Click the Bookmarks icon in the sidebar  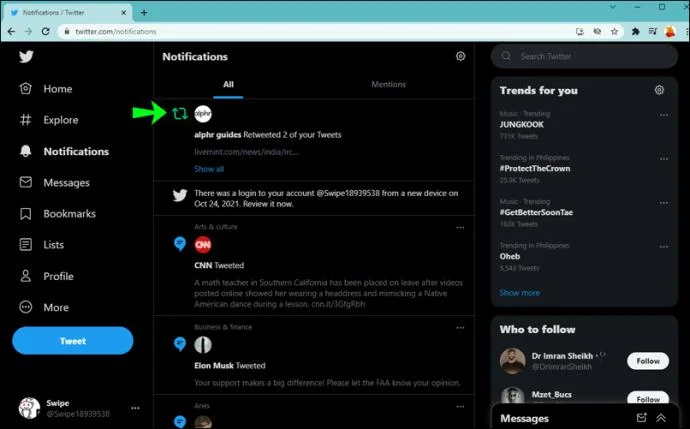26,214
